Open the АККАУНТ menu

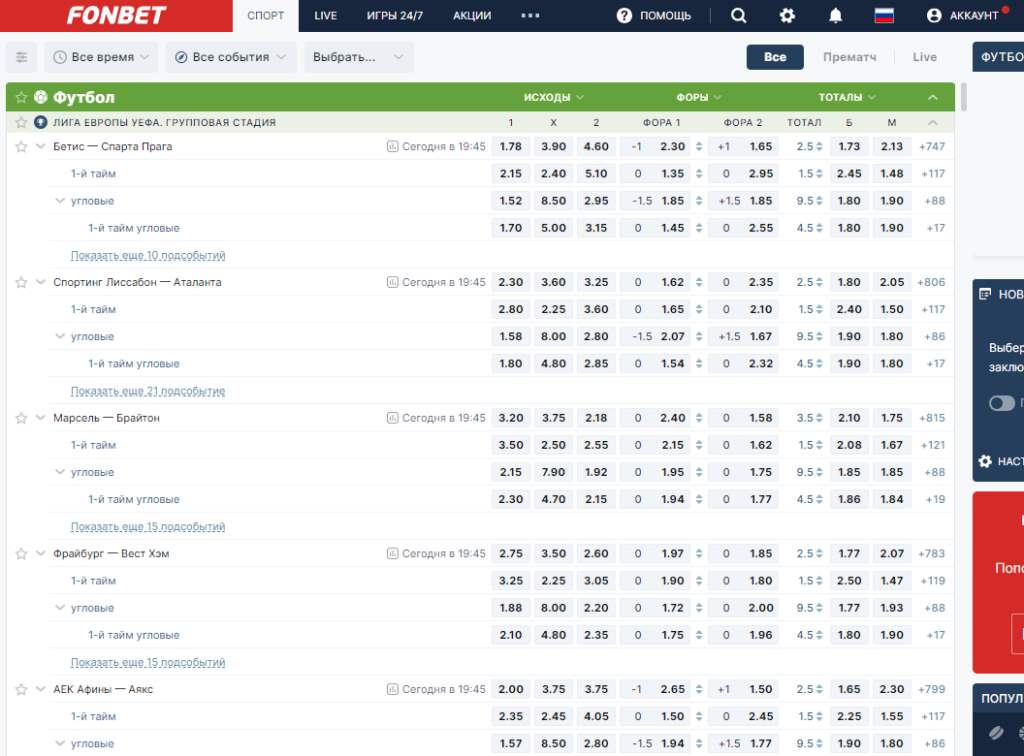pos(973,16)
